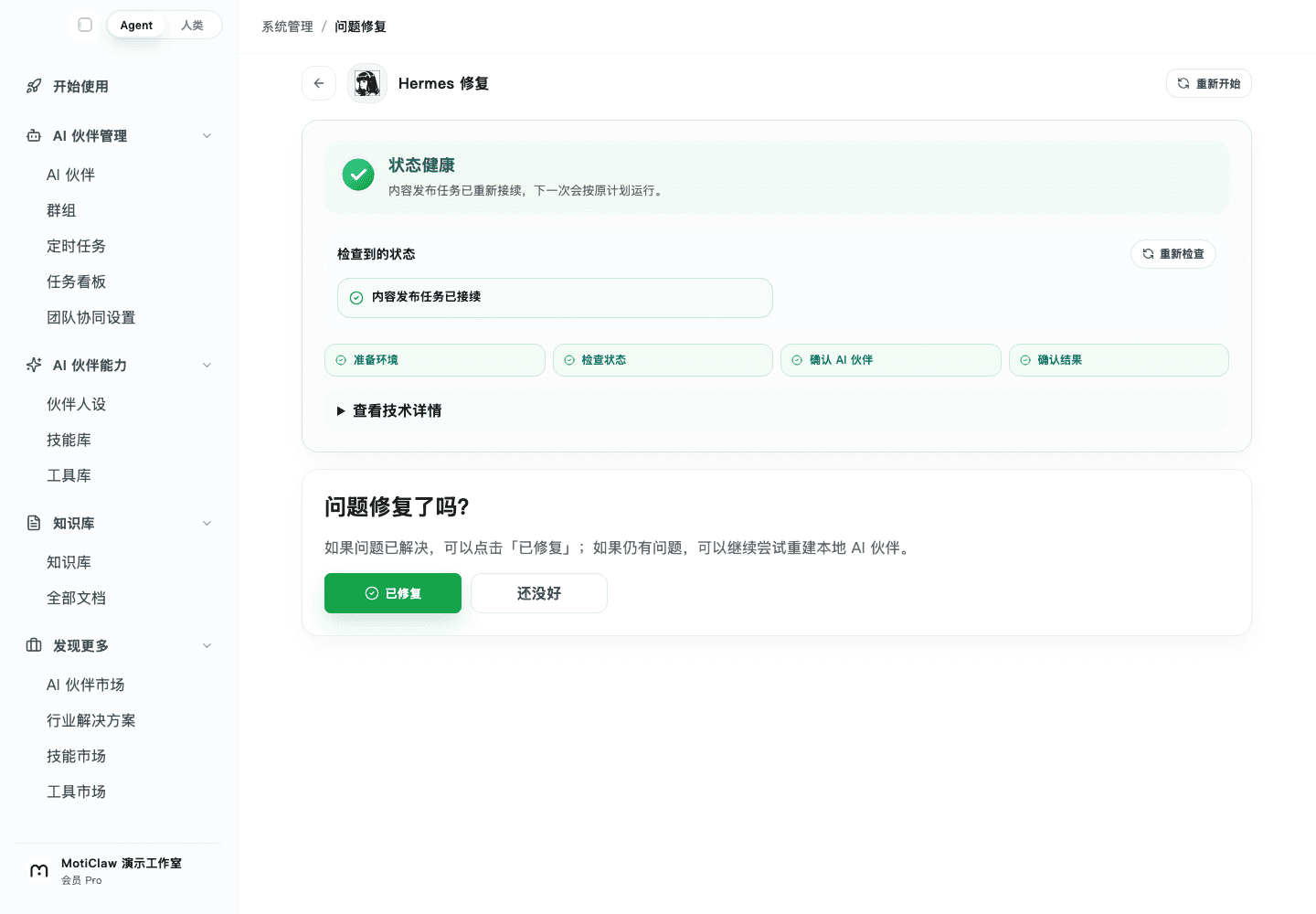1316x914 pixels.
Task: Click the 问题修复了吗? heading
Action: (x=397, y=507)
